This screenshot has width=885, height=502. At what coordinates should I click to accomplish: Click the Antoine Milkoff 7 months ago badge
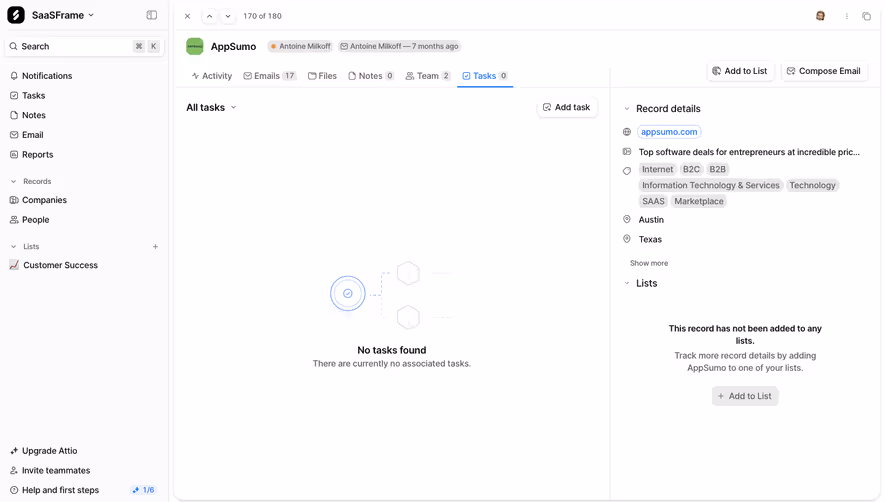[x=399, y=46]
